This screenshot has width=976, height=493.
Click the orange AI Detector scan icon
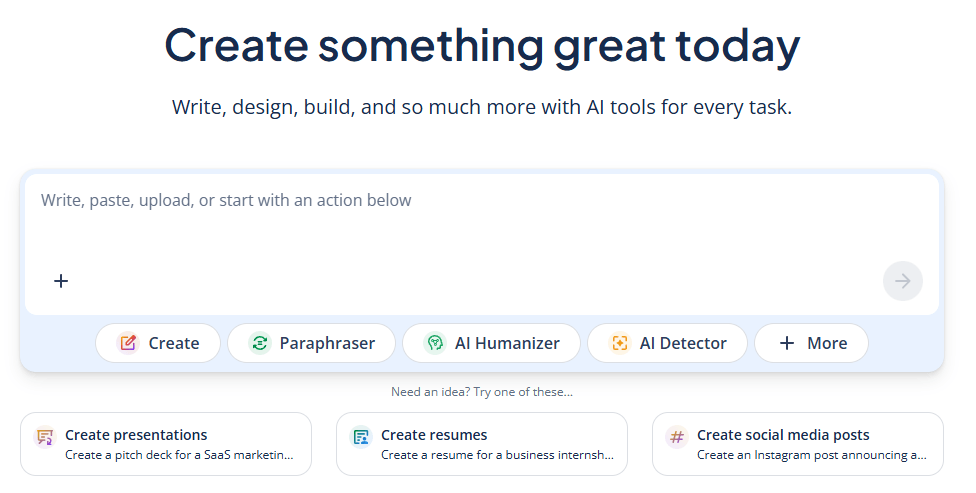[619, 343]
